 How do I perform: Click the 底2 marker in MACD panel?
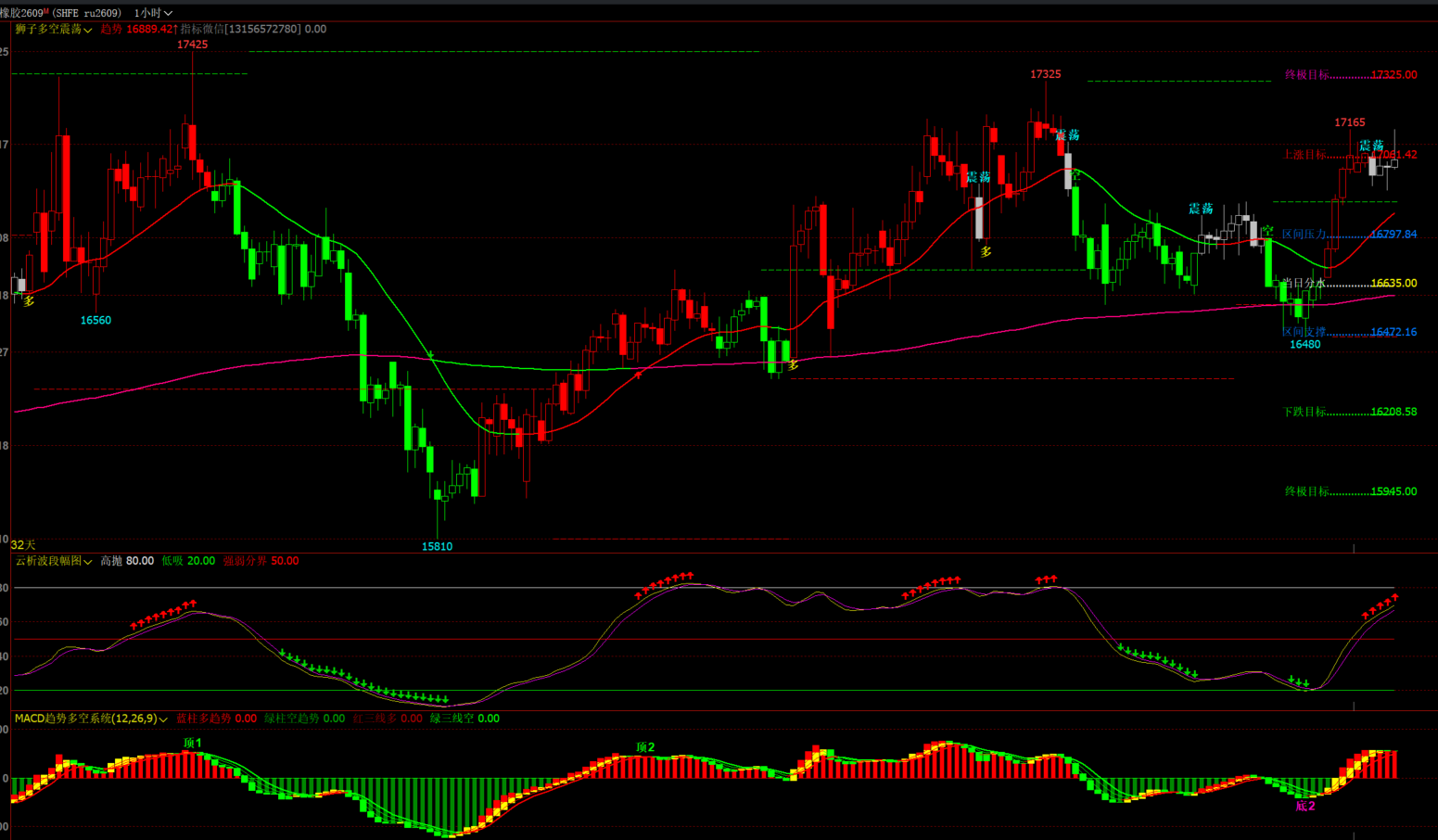[x=1304, y=806]
